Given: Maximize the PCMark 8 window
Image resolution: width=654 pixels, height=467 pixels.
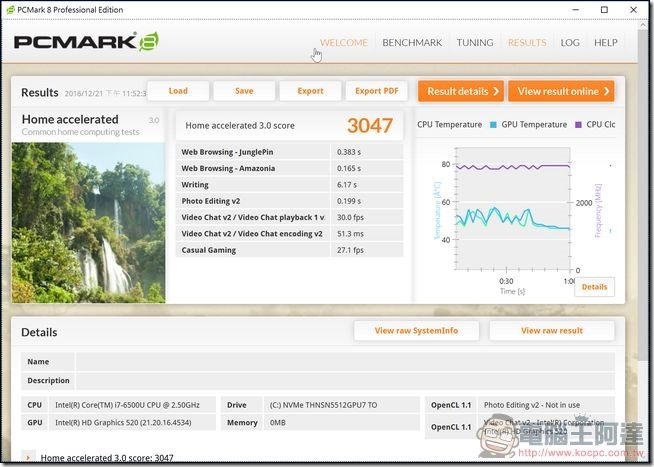Looking at the screenshot, I should (x=604, y=10).
